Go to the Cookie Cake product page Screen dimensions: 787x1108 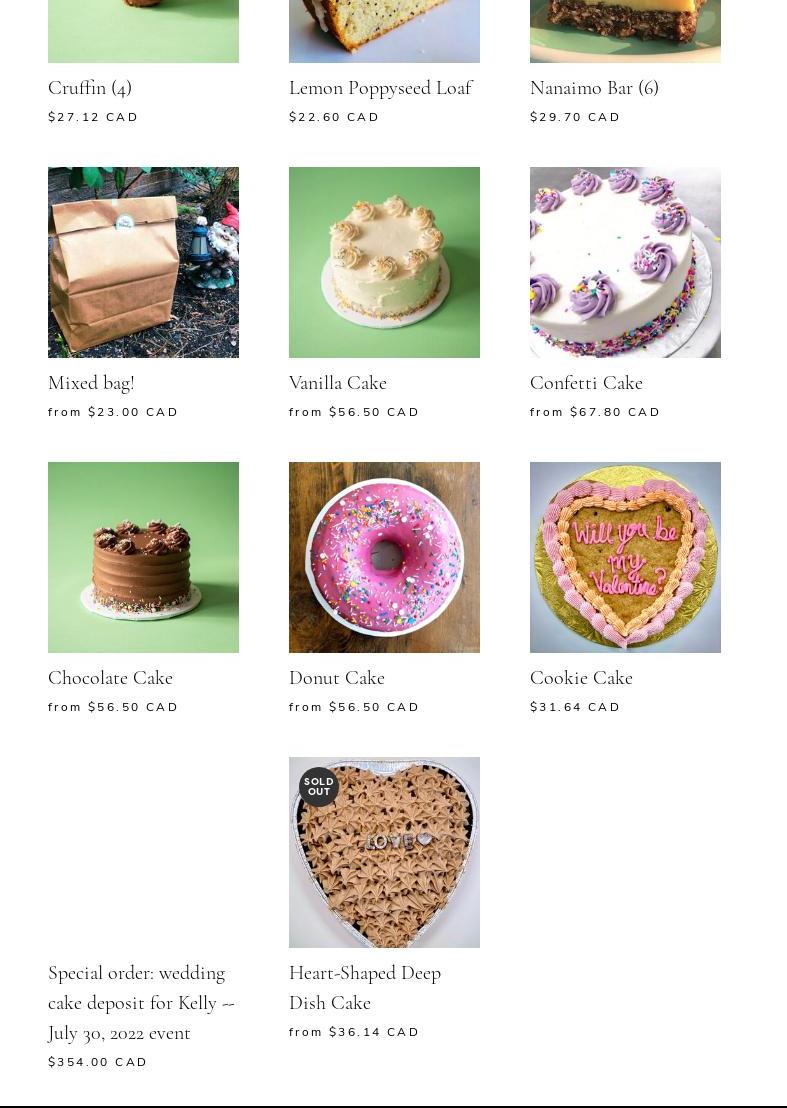pyautogui.click(x=581, y=678)
